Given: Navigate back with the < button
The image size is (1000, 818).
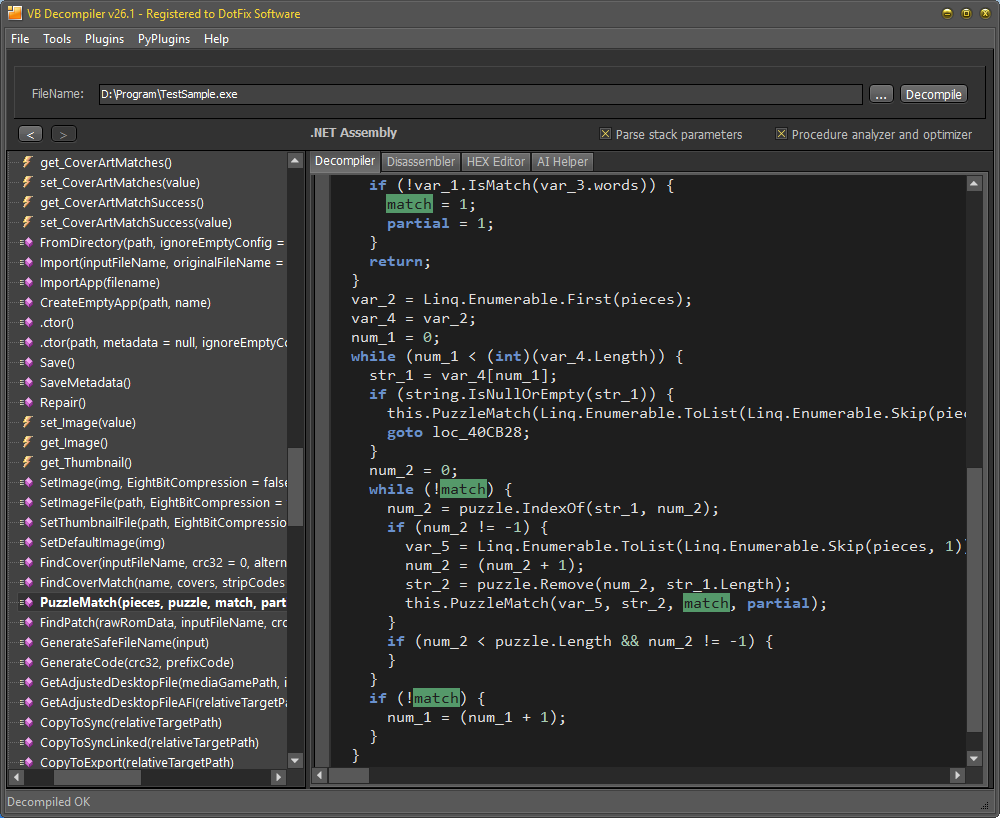Looking at the screenshot, I should point(30,135).
